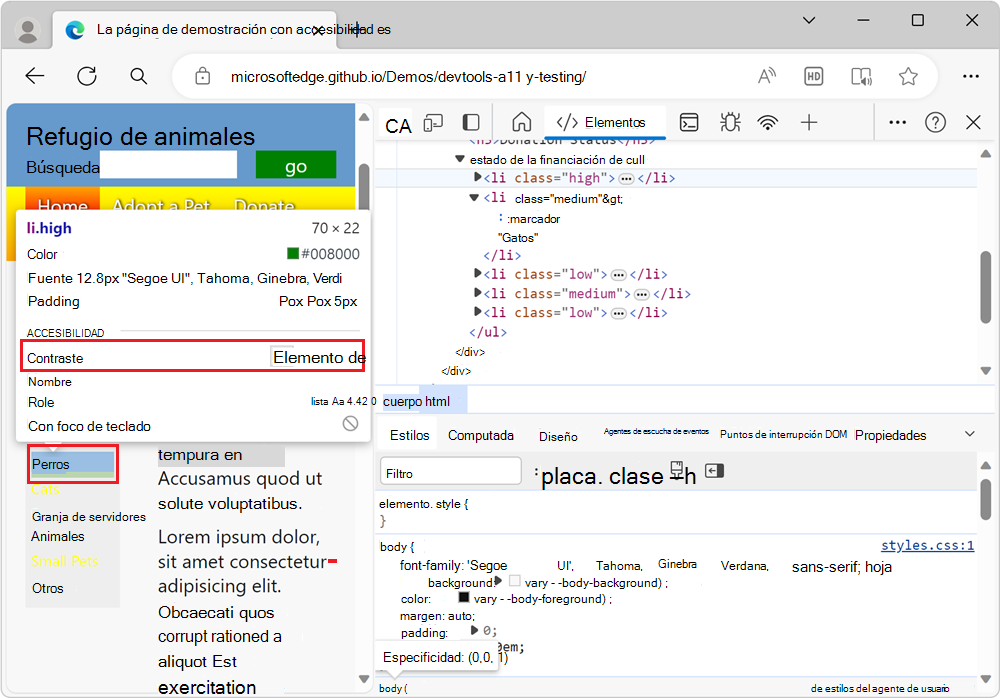
Task: Add page to favorites star icon
Action: [x=908, y=77]
